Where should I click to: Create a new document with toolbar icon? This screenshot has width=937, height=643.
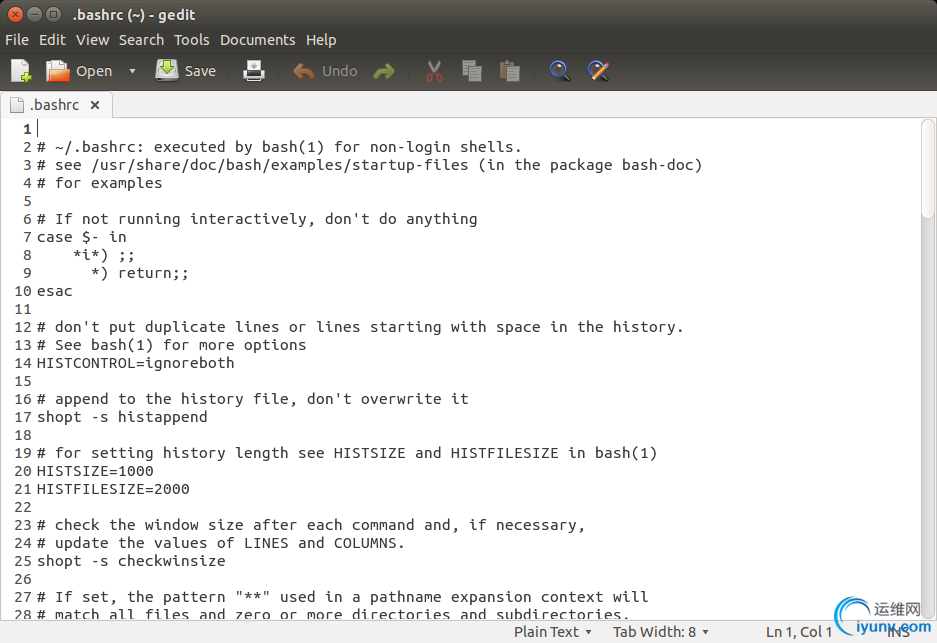(x=21, y=71)
